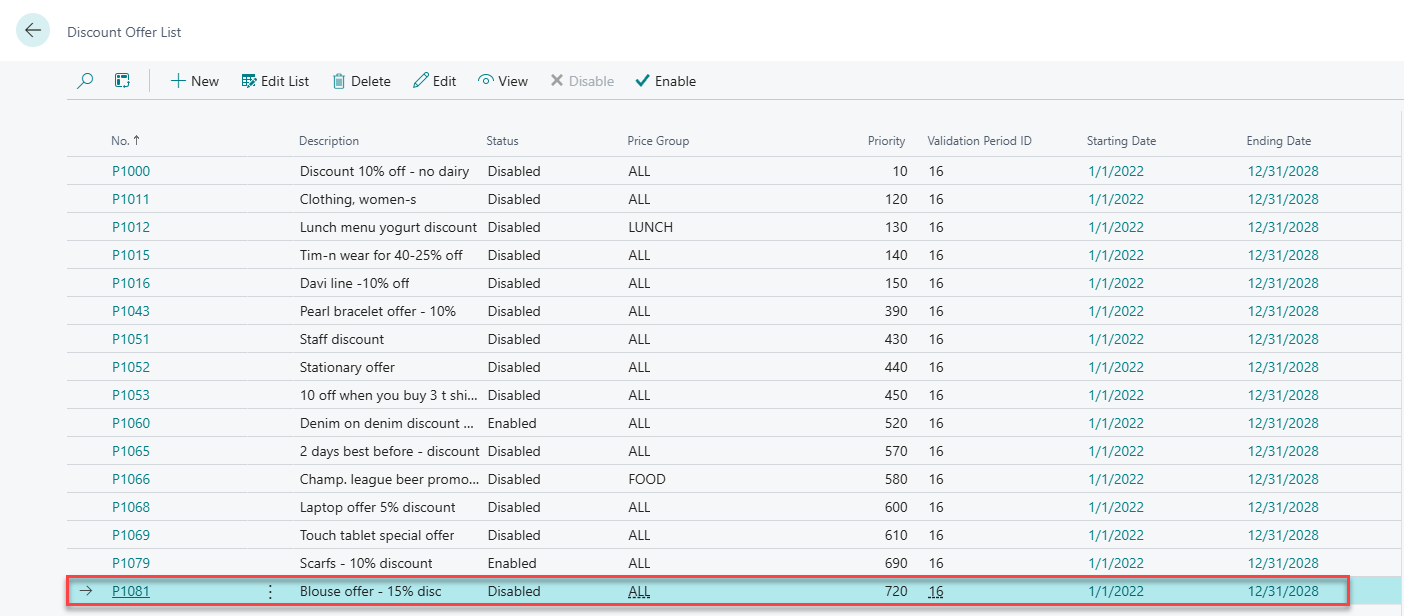Open offer P1060 link
This screenshot has height=616, width=1404.
tap(131, 423)
